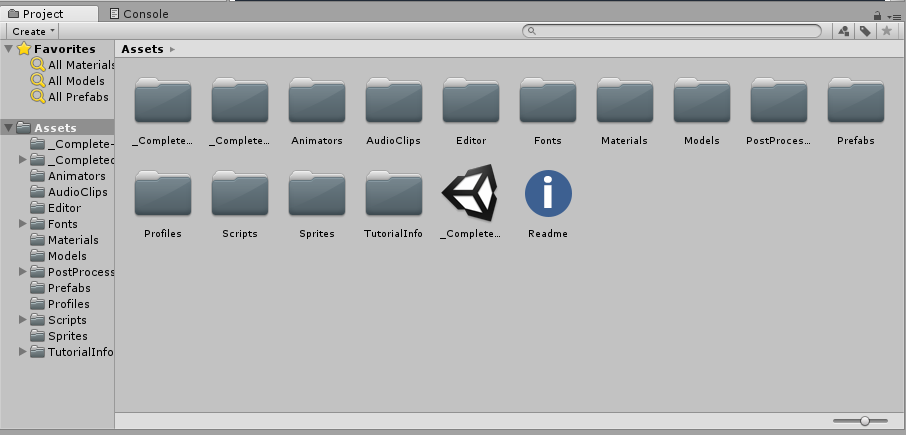Open the Search by Type filter

(844, 31)
